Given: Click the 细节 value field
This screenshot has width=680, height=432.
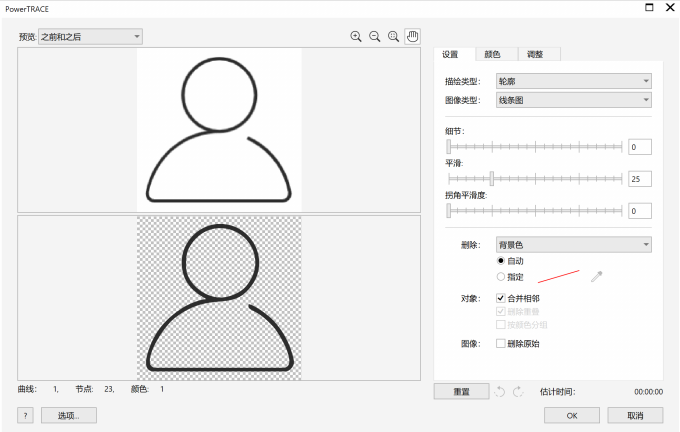Looking at the screenshot, I should (x=640, y=147).
